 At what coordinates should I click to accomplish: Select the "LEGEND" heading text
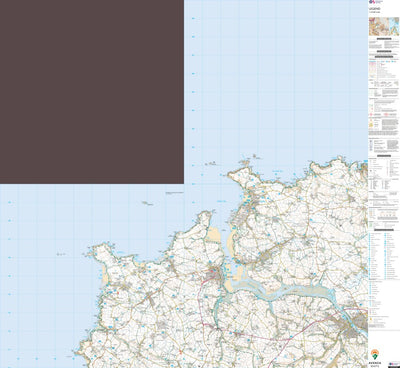coord(374,9)
